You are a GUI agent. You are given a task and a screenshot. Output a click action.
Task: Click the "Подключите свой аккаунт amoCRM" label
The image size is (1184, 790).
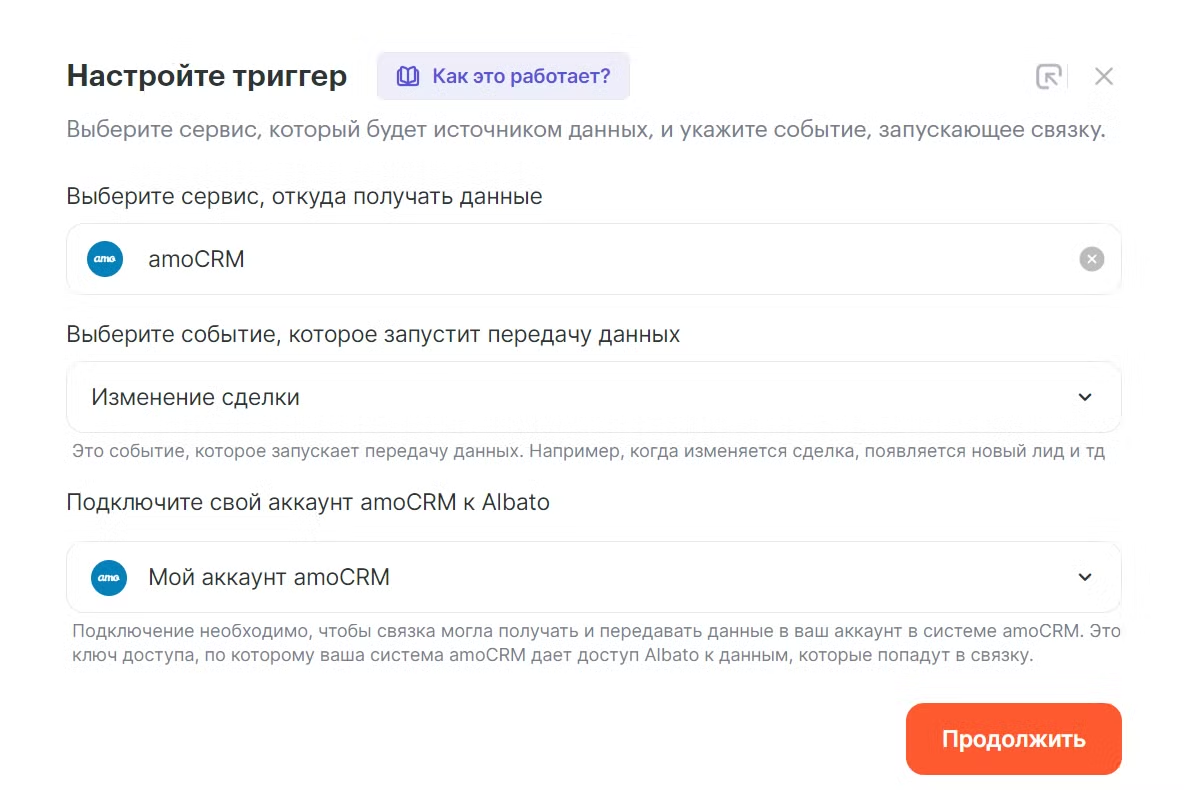tap(308, 502)
